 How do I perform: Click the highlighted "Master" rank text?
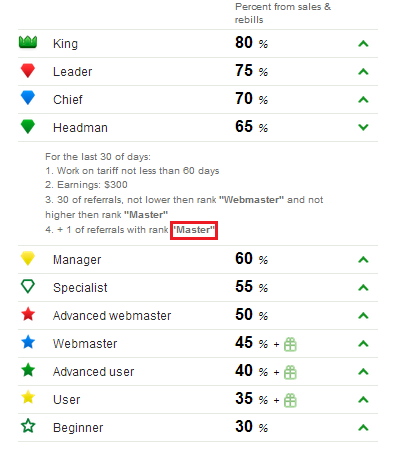pos(194,230)
